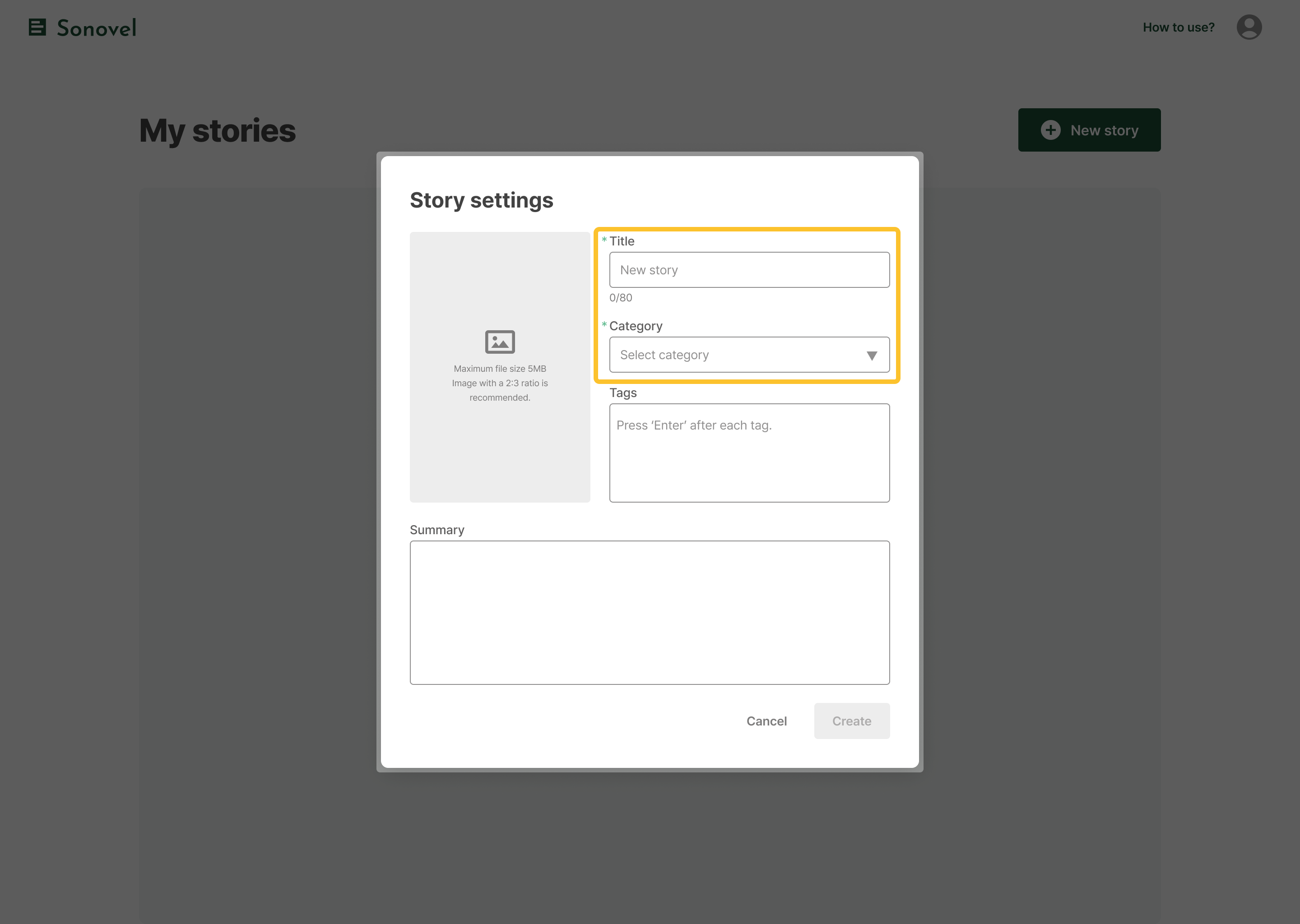Image resolution: width=1300 pixels, height=924 pixels.
Task: Expand the Select category dropdown arrow
Action: 872,356
